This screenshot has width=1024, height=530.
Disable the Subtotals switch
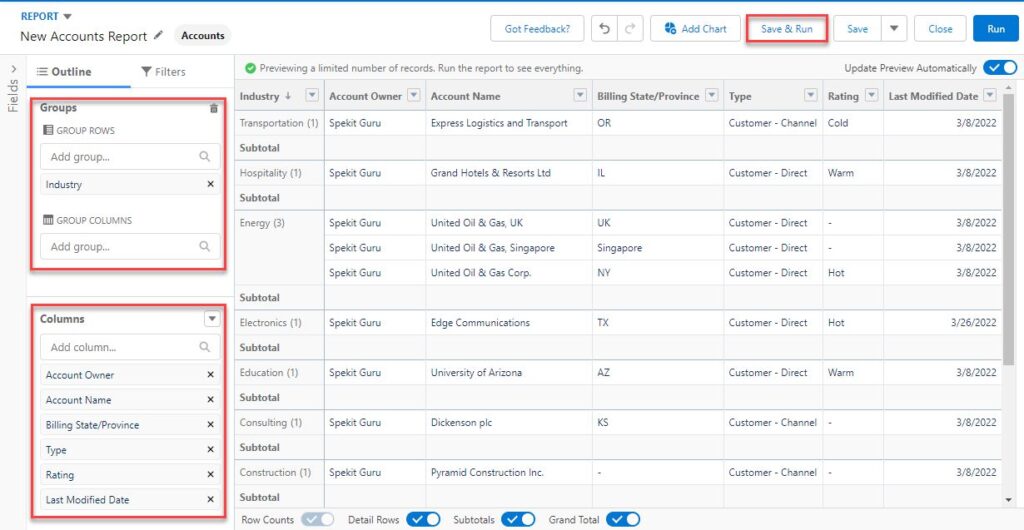click(519, 520)
